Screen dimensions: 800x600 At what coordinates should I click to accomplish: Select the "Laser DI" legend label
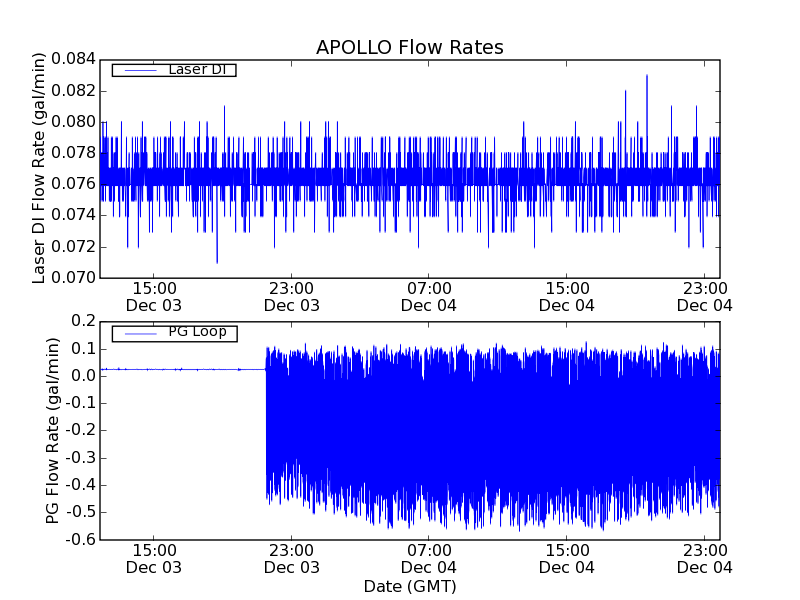pyautogui.click(x=197, y=69)
